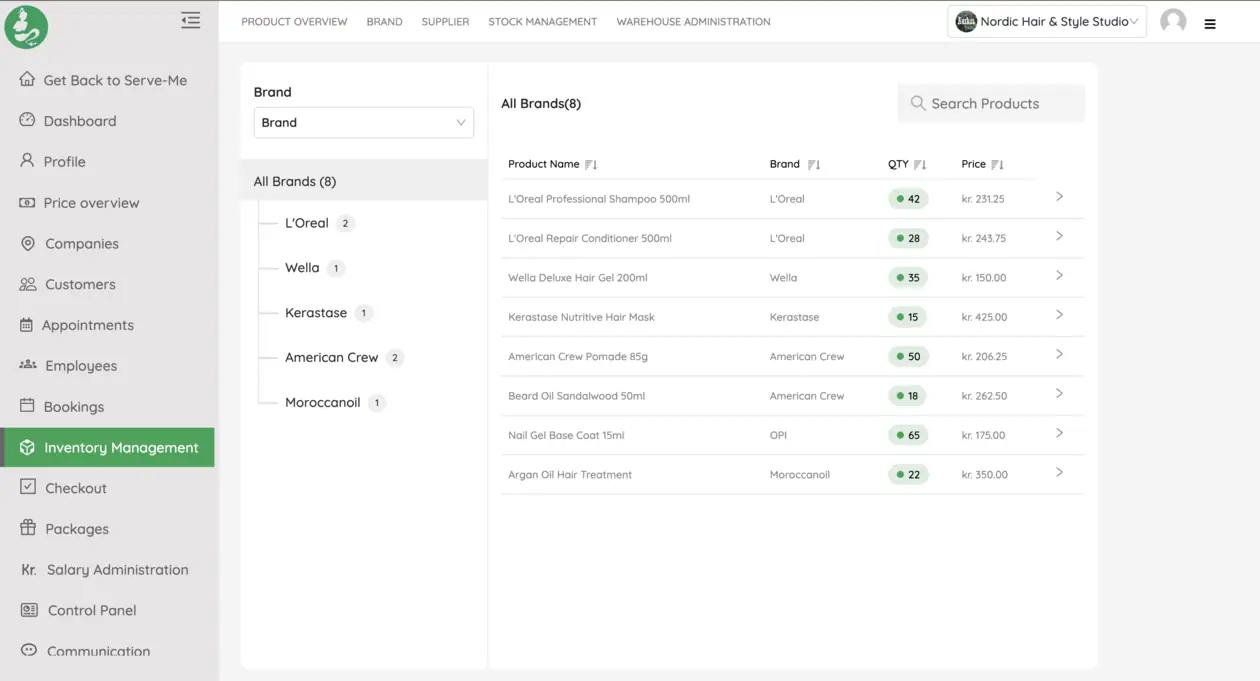Expand Argan Oil Hair Treatment row arrow

1059,473
